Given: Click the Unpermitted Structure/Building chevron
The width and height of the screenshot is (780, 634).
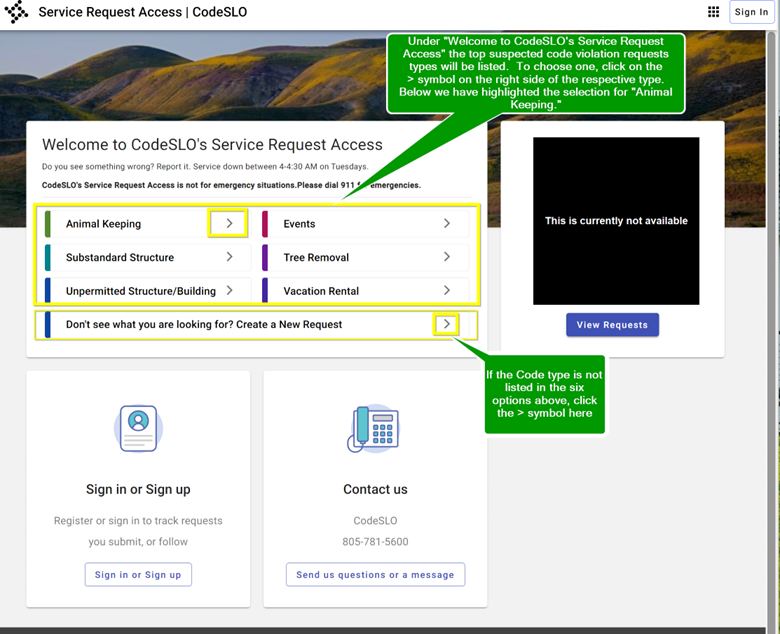Looking at the screenshot, I should click(229, 291).
